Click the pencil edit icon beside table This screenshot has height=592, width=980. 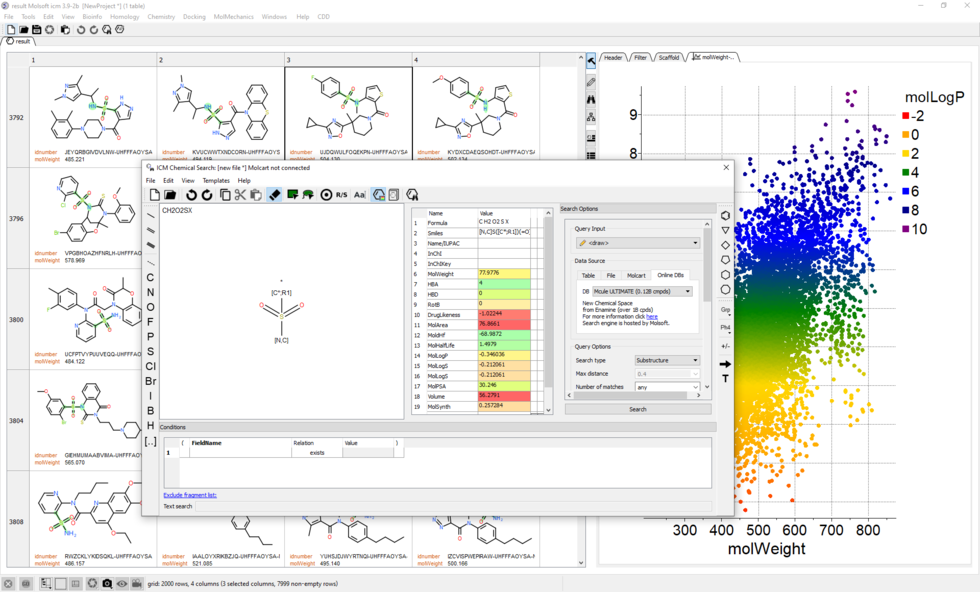click(591, 82)
